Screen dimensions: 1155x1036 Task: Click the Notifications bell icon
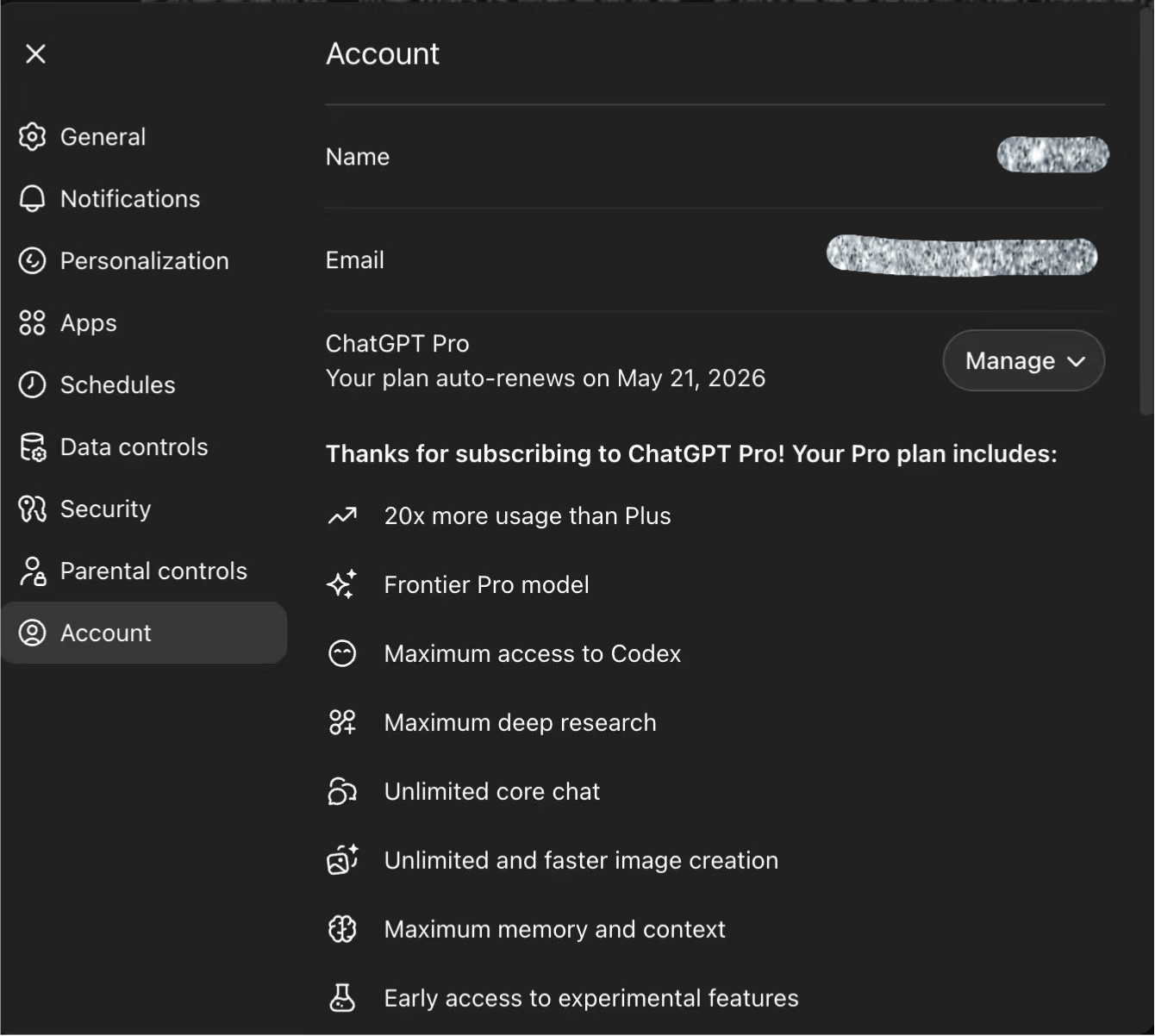32,199
